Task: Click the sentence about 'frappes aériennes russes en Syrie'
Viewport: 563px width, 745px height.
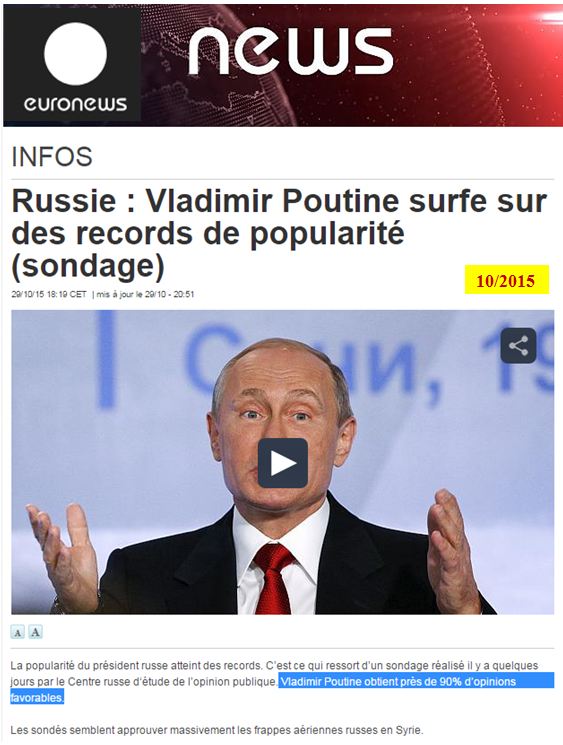Action: 216,730
